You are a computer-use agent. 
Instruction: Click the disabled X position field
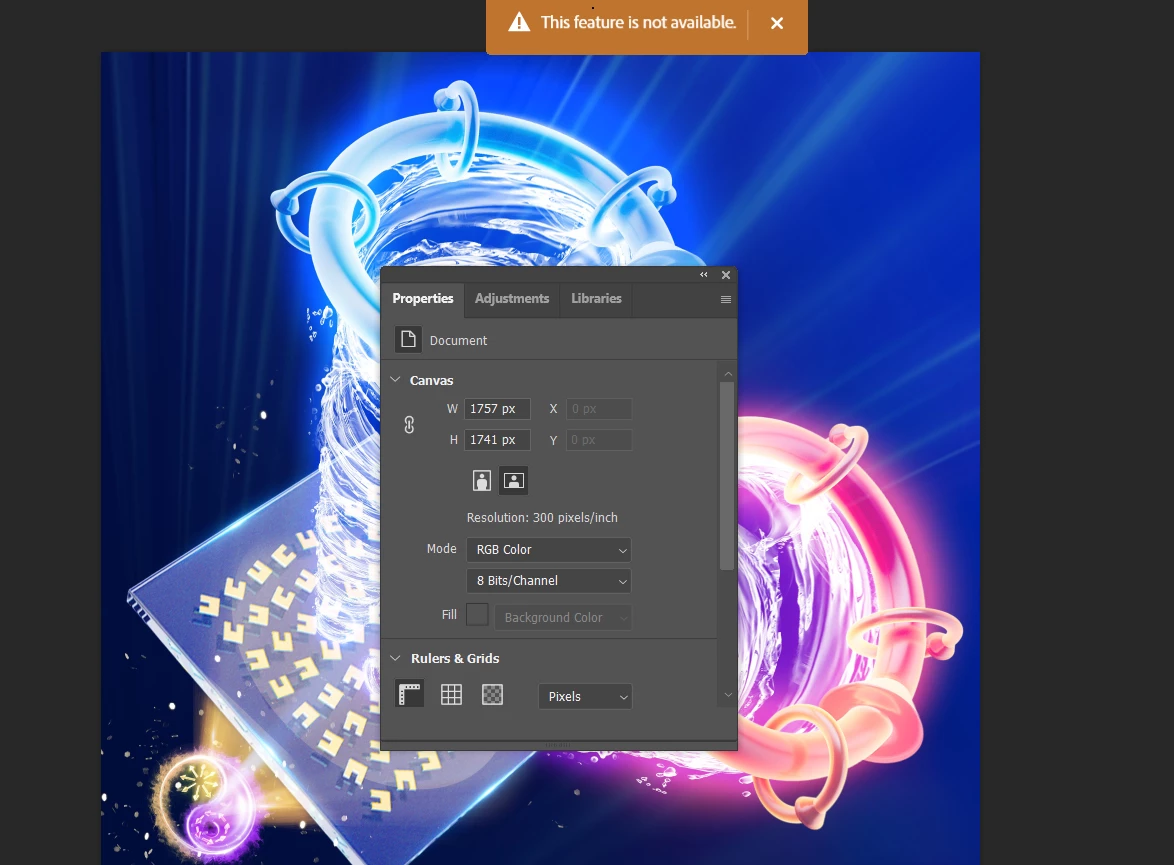pyautogui.click(x=599, y=409)
